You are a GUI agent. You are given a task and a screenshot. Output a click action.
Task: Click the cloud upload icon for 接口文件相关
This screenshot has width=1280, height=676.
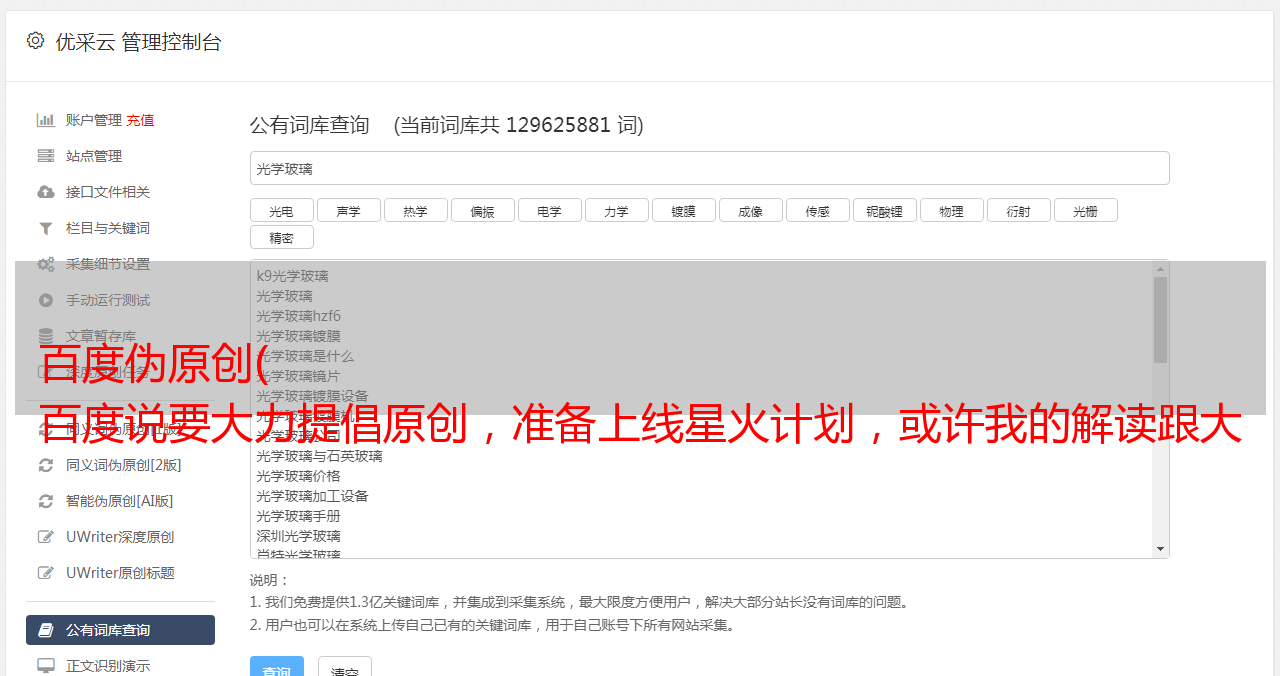coord(46,192)
